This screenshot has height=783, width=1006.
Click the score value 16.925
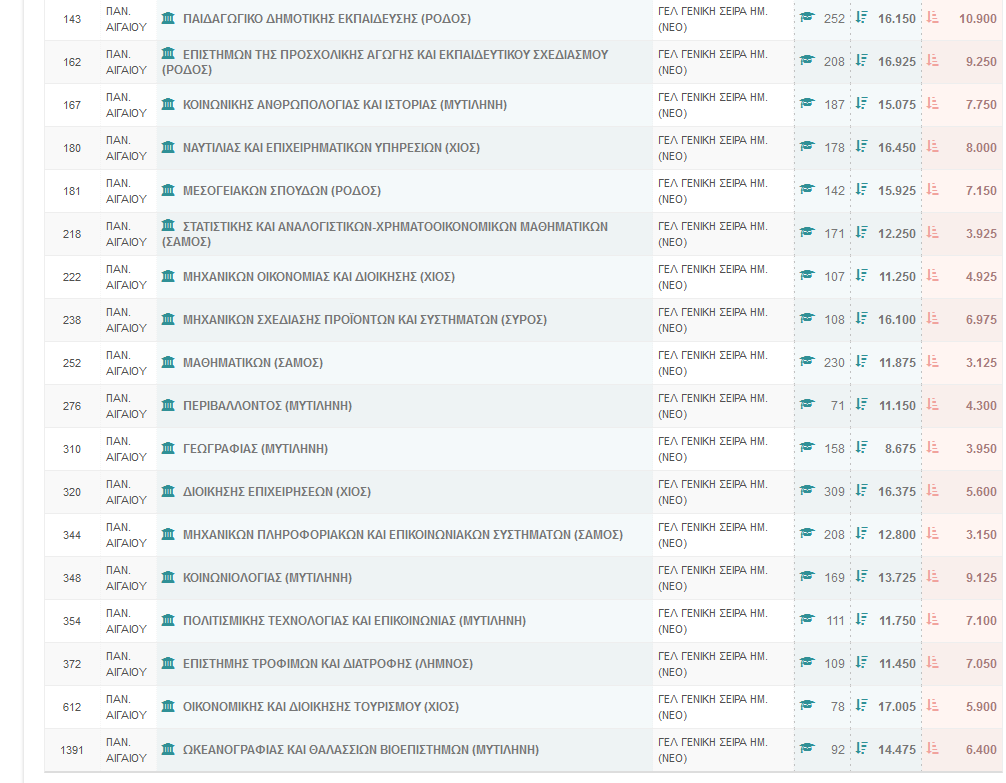(x=897, y=62)
